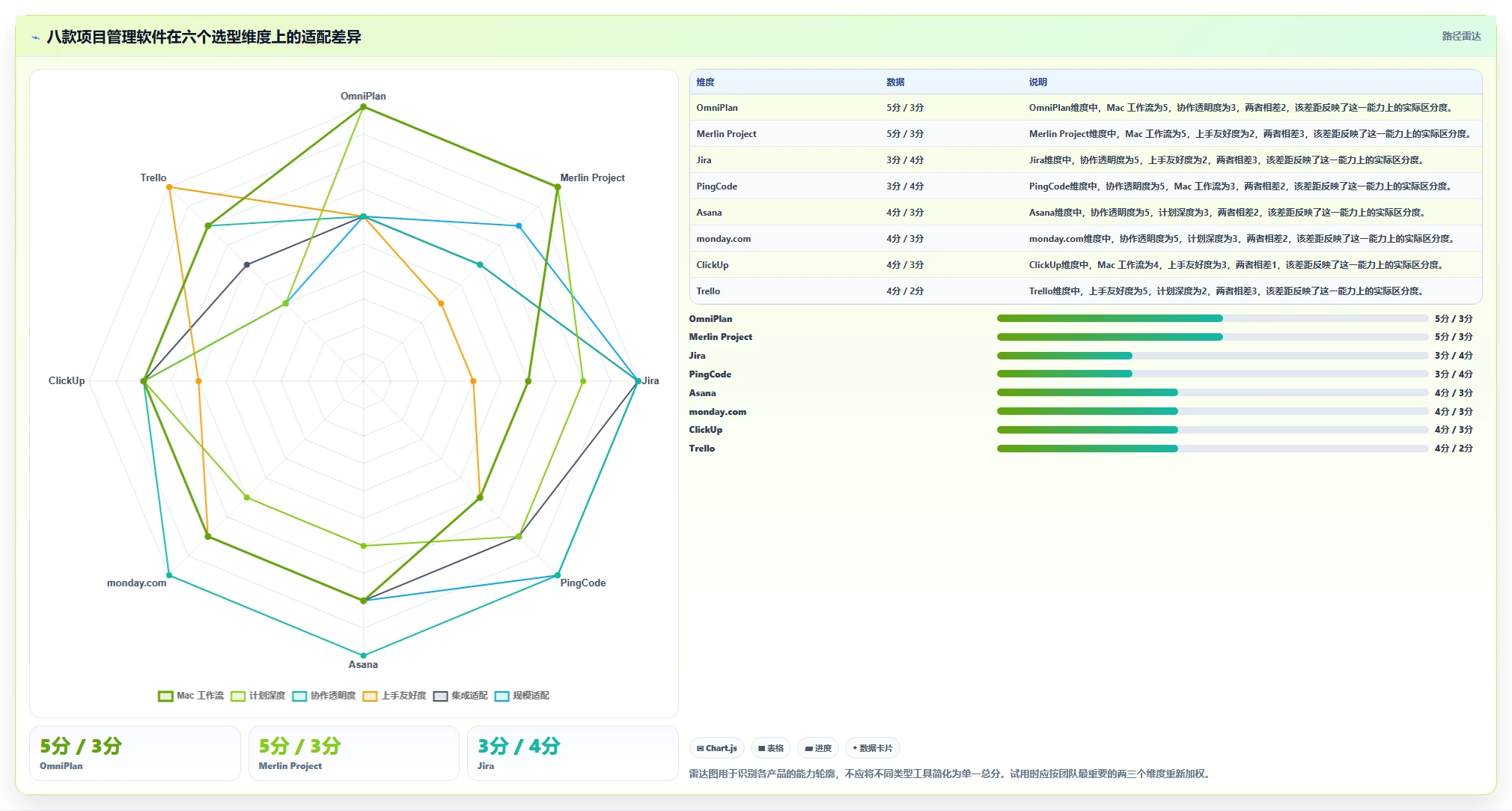Toggle the 规模适配 legend series

click(x=522, y=696)
